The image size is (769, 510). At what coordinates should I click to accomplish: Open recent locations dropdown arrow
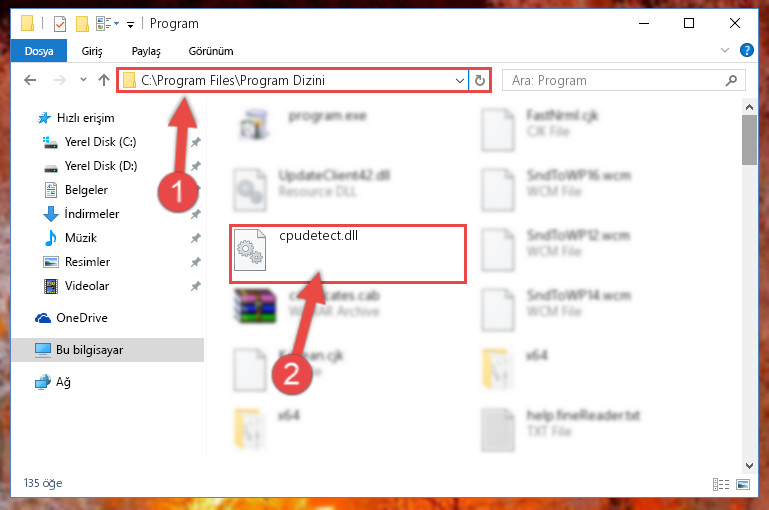83,79
